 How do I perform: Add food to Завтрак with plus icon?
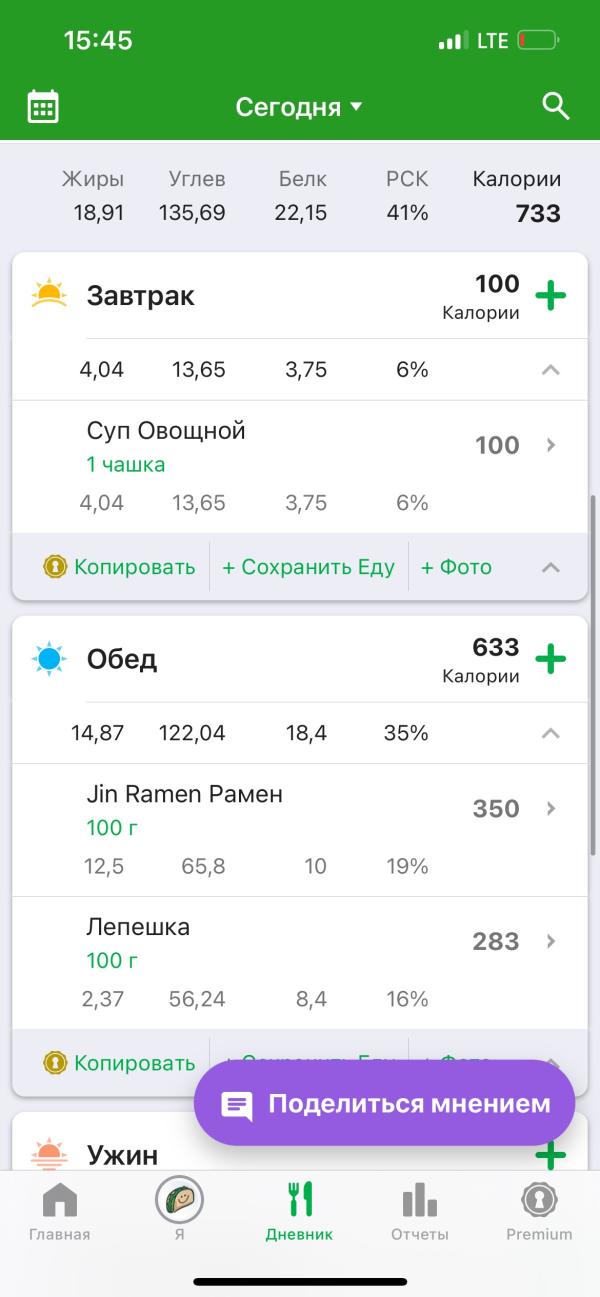(550, 296)
